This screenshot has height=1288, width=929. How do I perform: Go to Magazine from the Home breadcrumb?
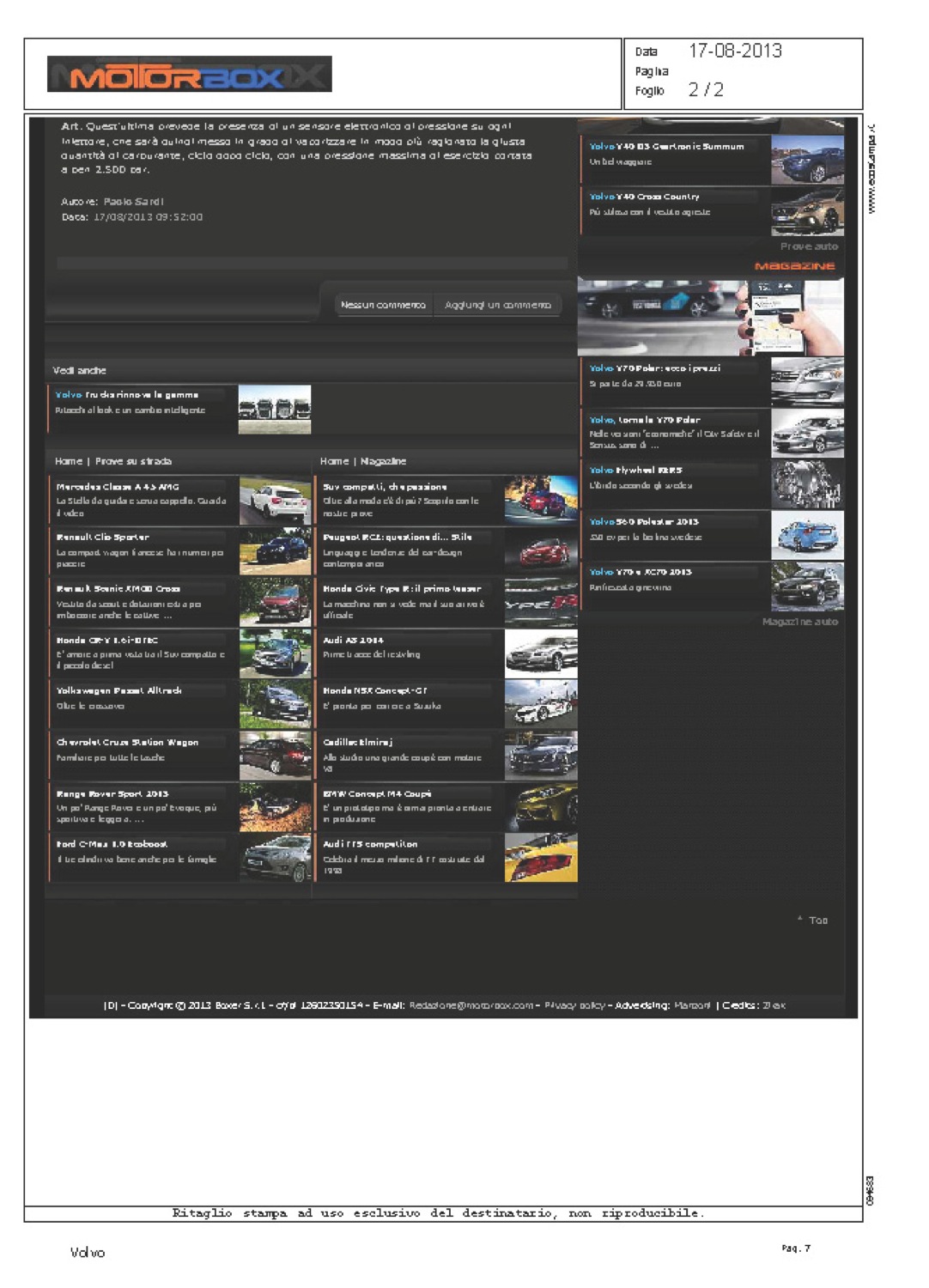click(383, 461)
